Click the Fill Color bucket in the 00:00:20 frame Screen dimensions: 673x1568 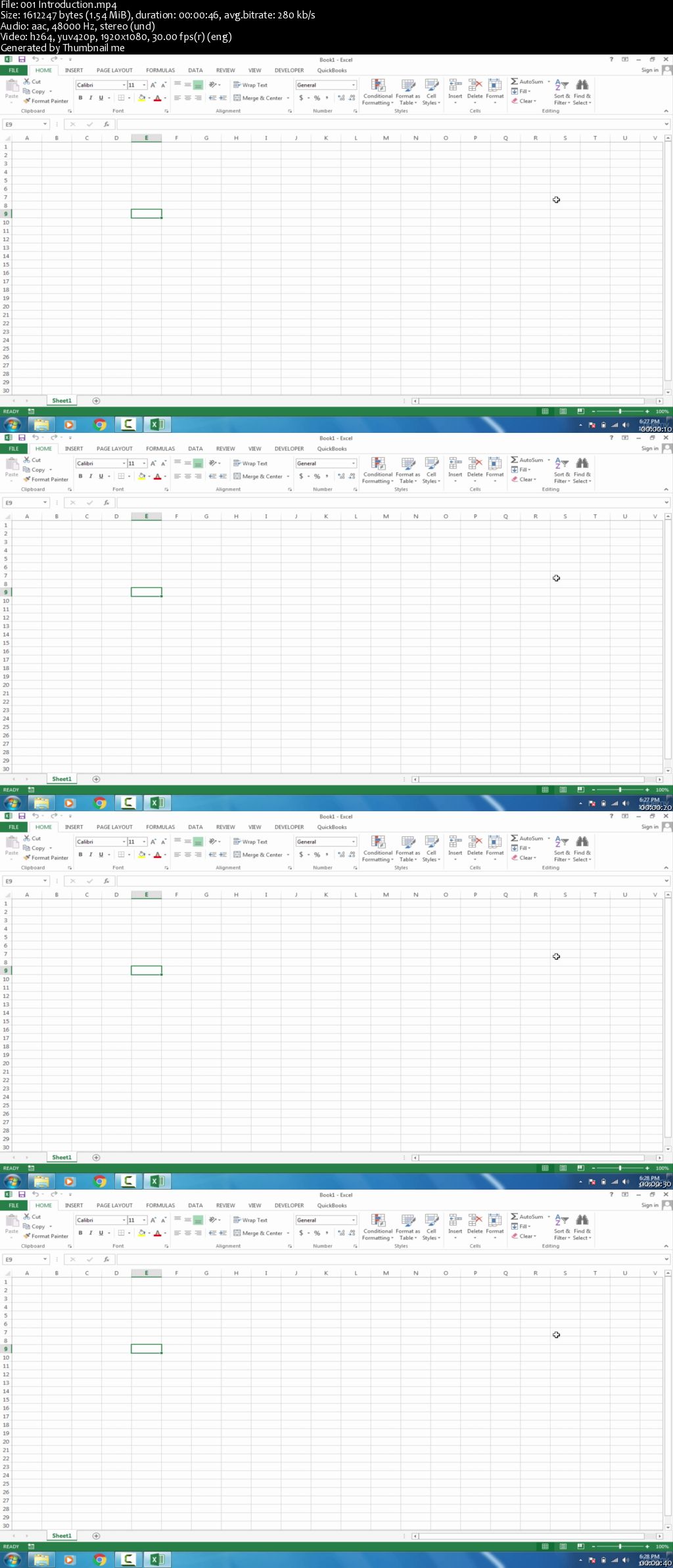coord(141,476)
